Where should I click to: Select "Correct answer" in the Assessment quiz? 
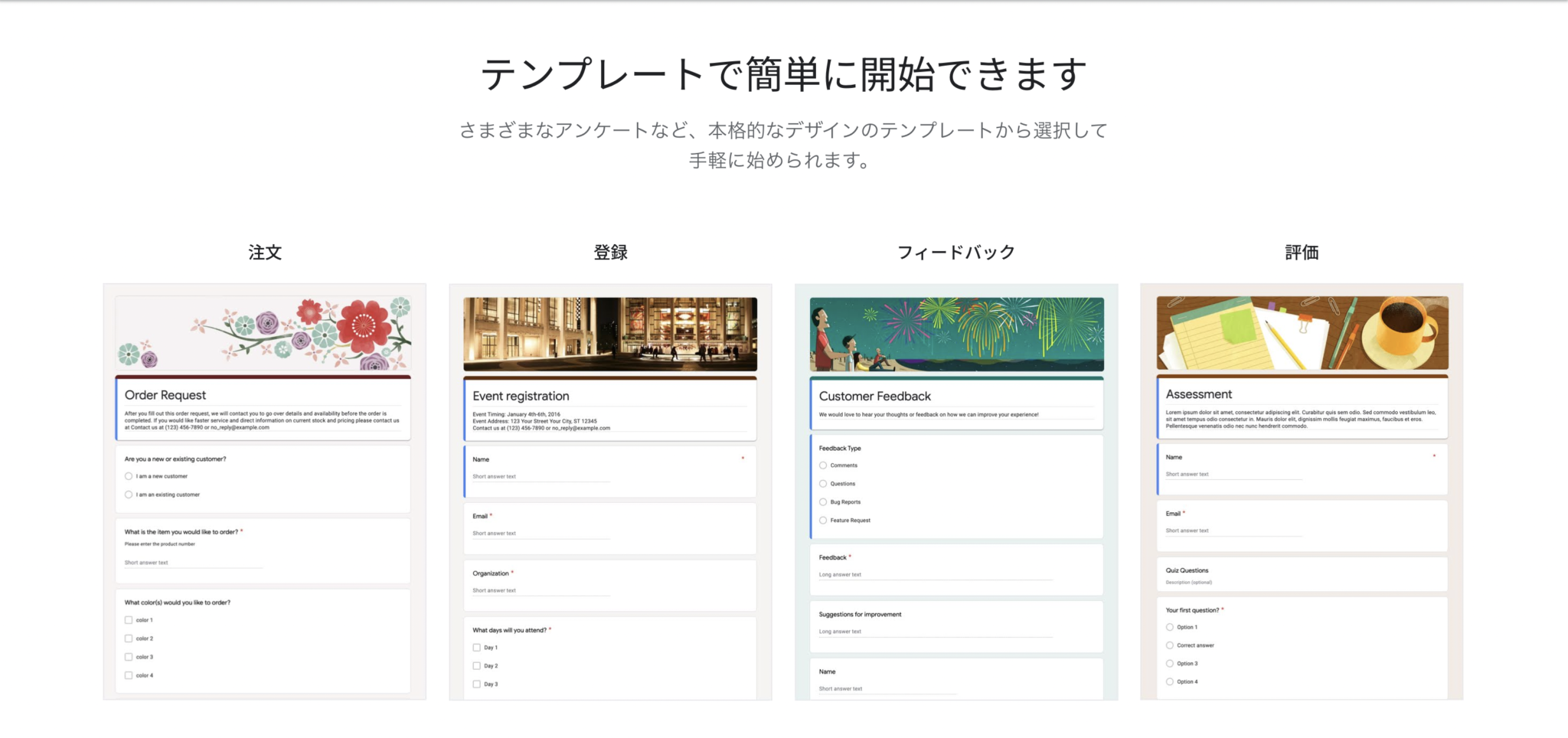[x=1168, y=645]
